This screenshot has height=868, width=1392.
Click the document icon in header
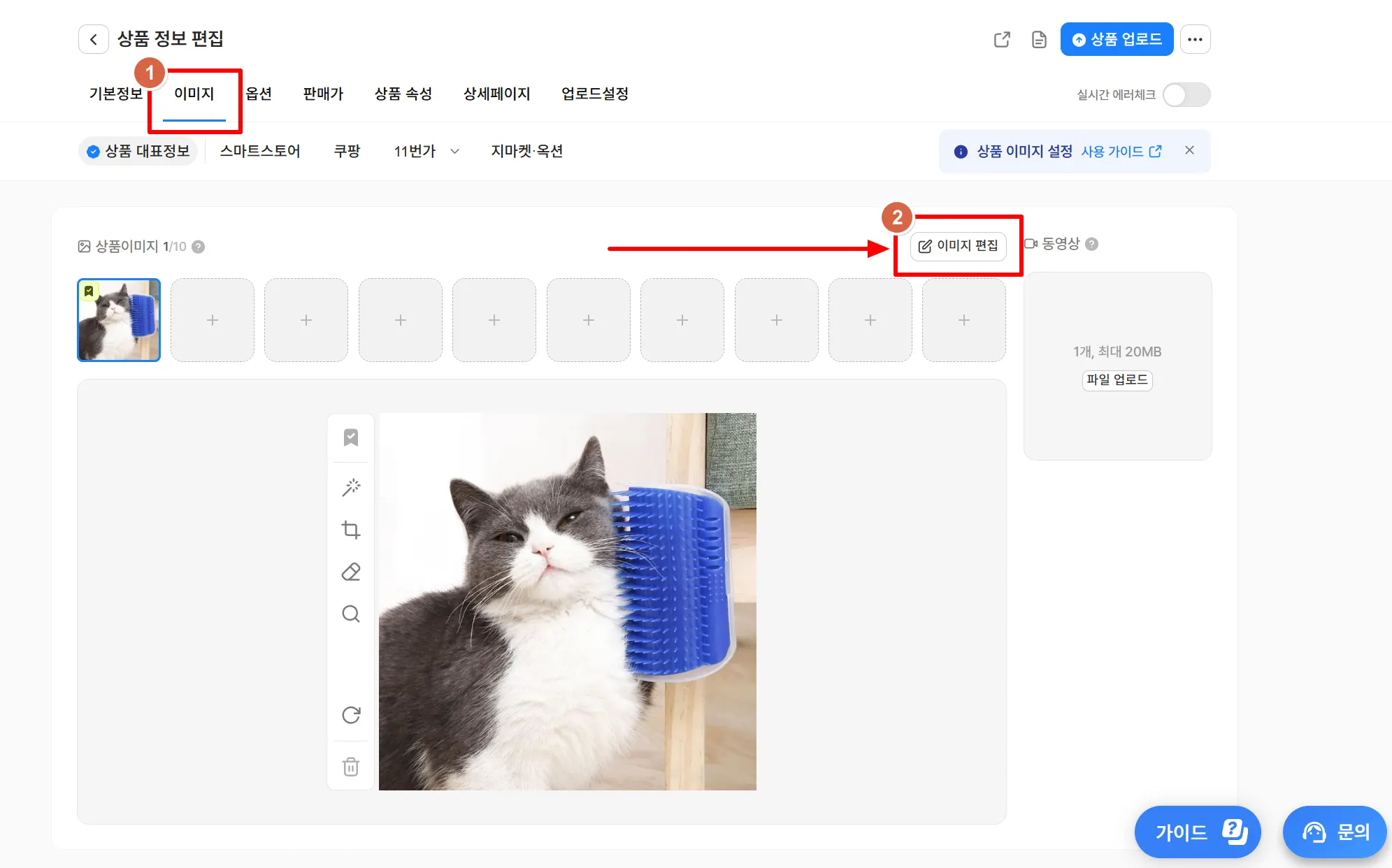[x=1039, y=39]
